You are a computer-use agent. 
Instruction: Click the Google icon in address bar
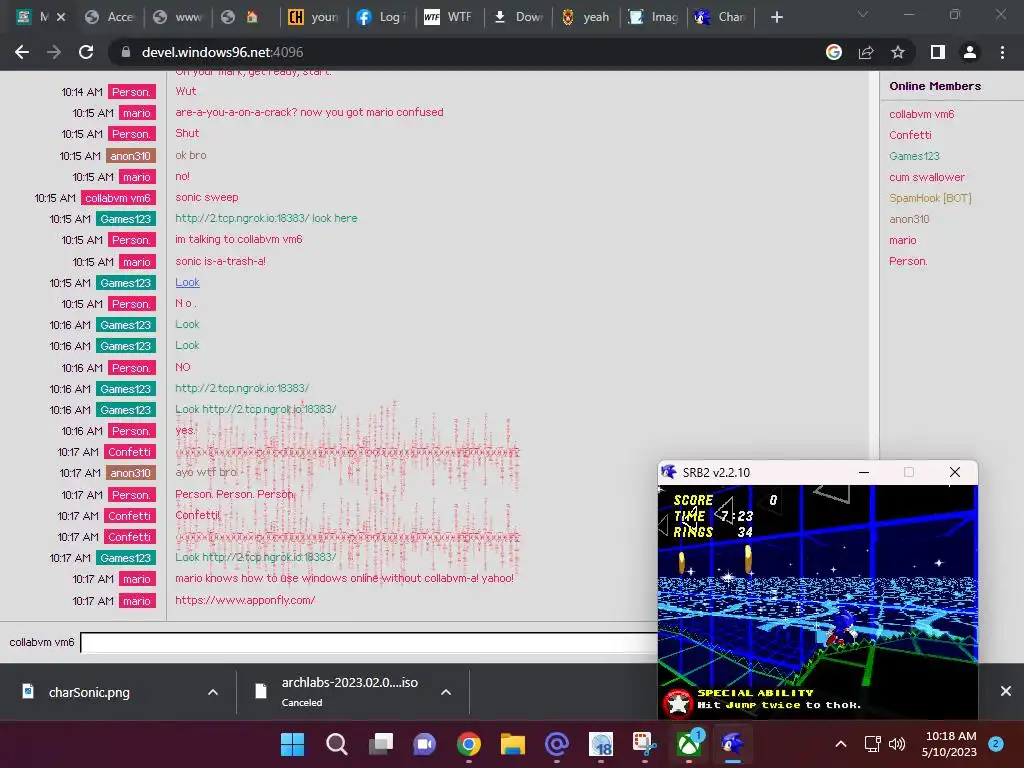pyautogui.click(x=834, y=52)
